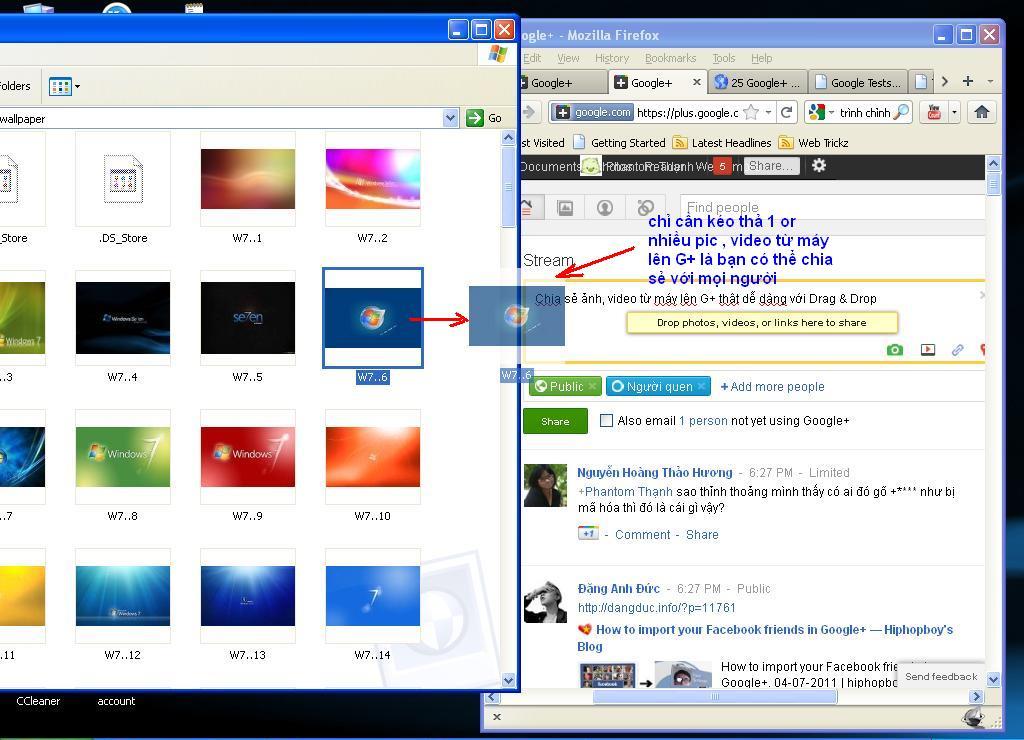
Task: Open the search engine selector dropdown
Action: tap(831, 113)
